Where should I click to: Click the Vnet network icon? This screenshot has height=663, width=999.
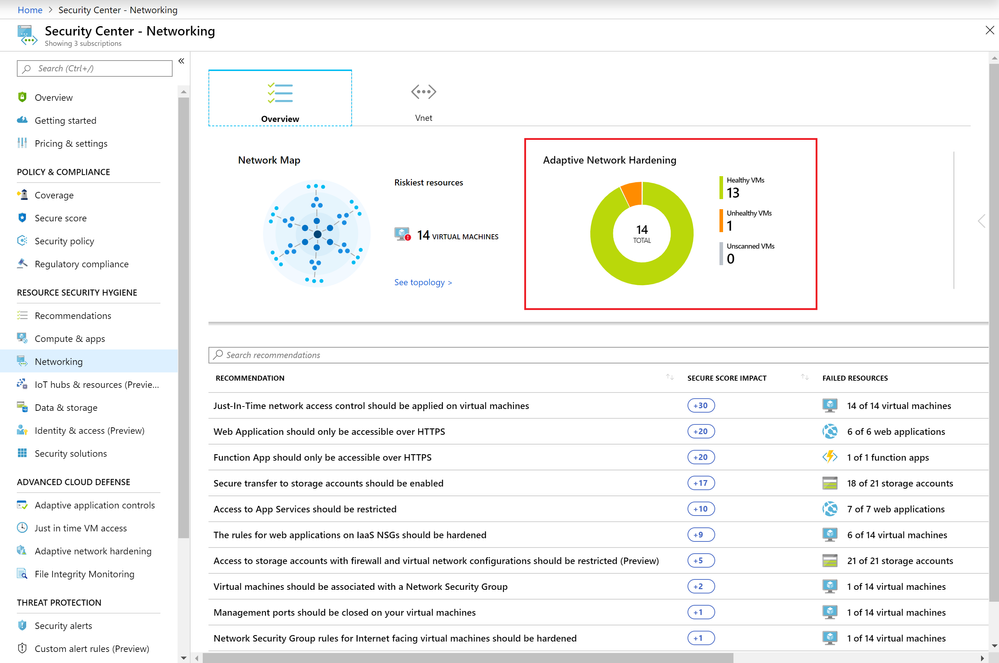tap(424, 92)
